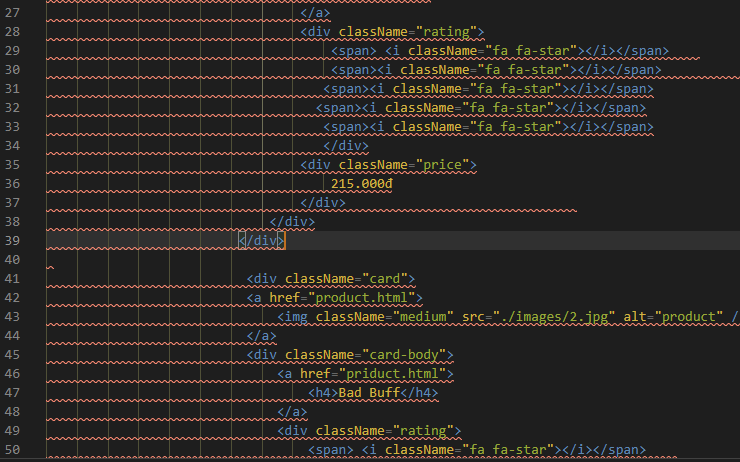Click div className="rating" on line 49
Image resolution: width=740 pixels, height=462 pixels.
tap(369, 431)
